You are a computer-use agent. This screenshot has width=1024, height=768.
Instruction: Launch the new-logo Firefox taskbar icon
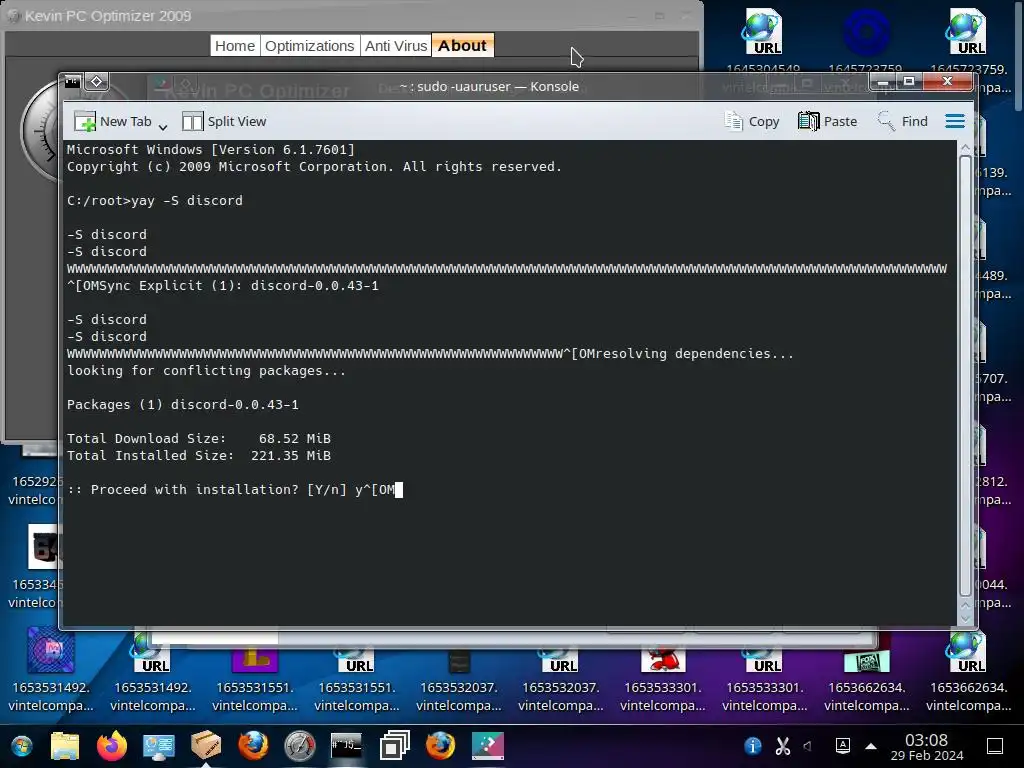pyautogui.click(x=112, y=746)
